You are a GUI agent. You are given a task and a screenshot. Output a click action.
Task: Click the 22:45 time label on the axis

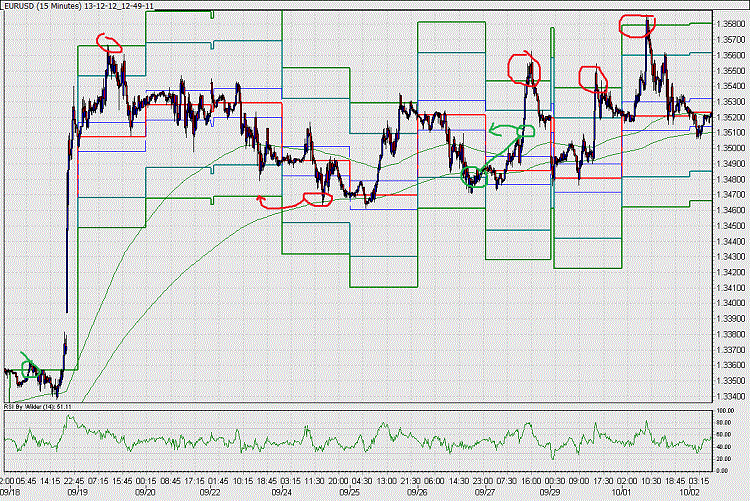[74, 481]
